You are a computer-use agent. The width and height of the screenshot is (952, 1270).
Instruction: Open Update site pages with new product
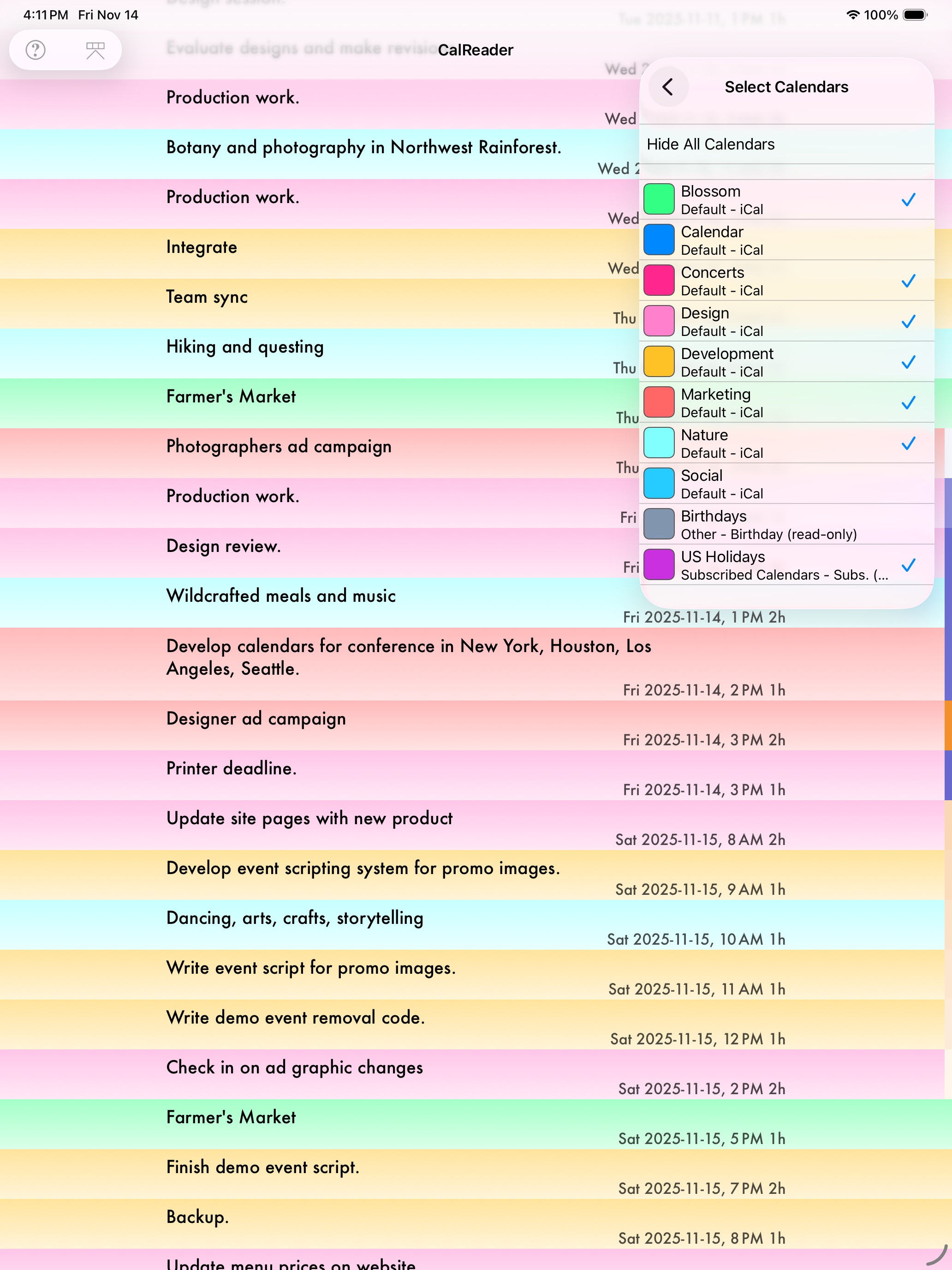472,826
